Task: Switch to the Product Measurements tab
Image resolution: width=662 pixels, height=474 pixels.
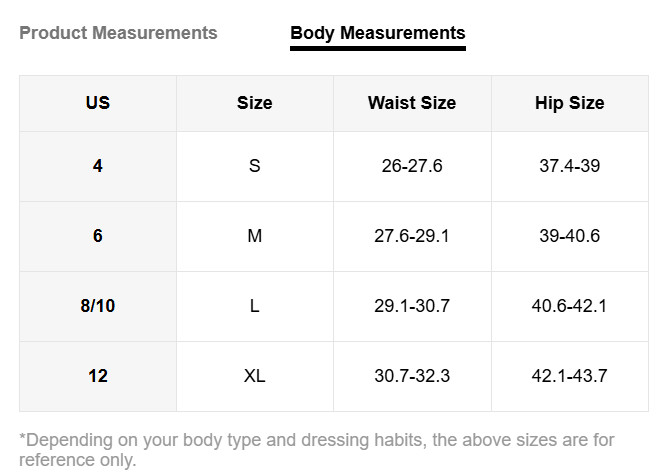Action: coord(118,33)
